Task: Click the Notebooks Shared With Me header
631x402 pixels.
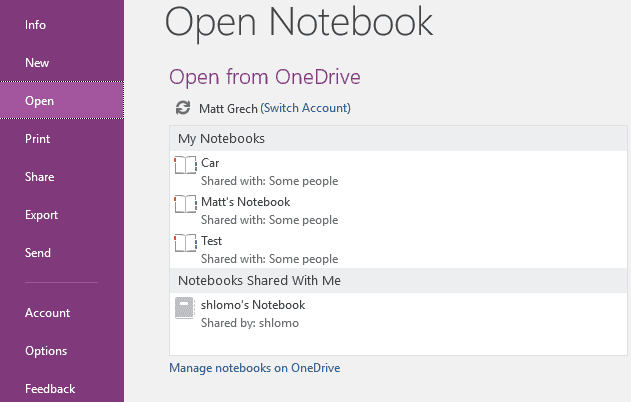Action: point(398,280)
